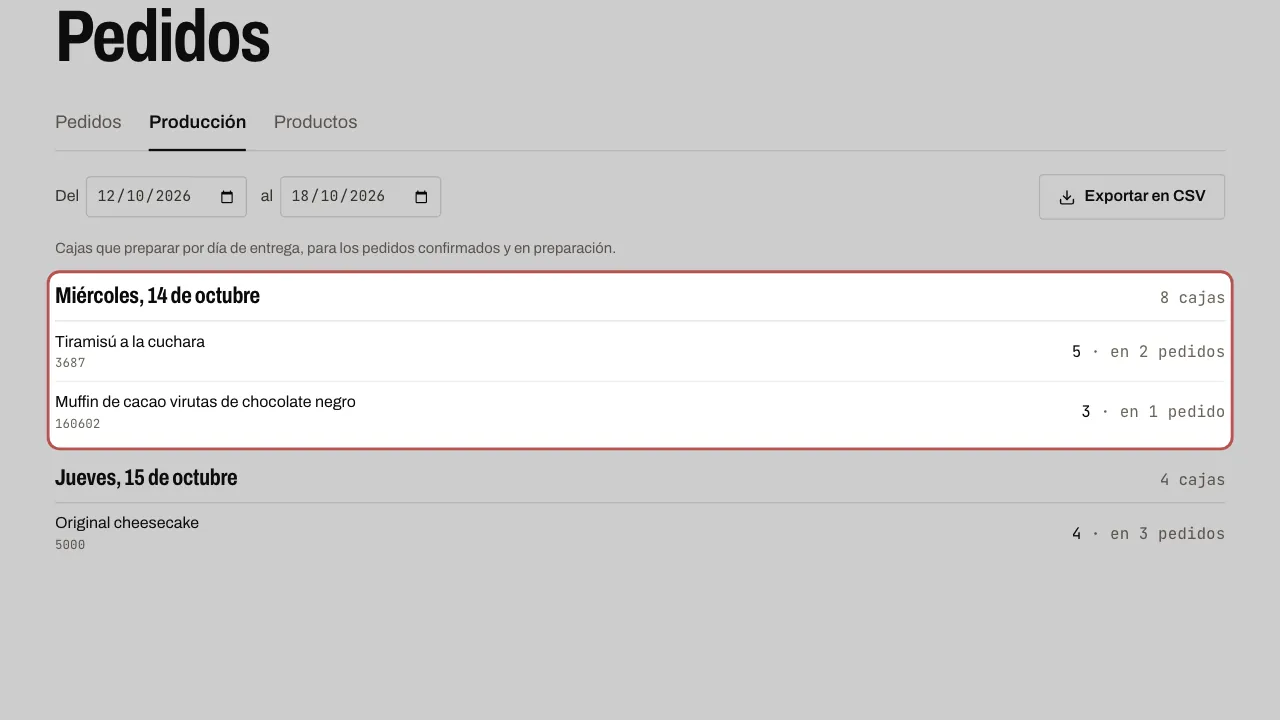Image resolution: width=1280 pixels, height=720 pixels.
Task: Open calendar picker in start date field
Action: pyautogui.click(x=227, y=197)
